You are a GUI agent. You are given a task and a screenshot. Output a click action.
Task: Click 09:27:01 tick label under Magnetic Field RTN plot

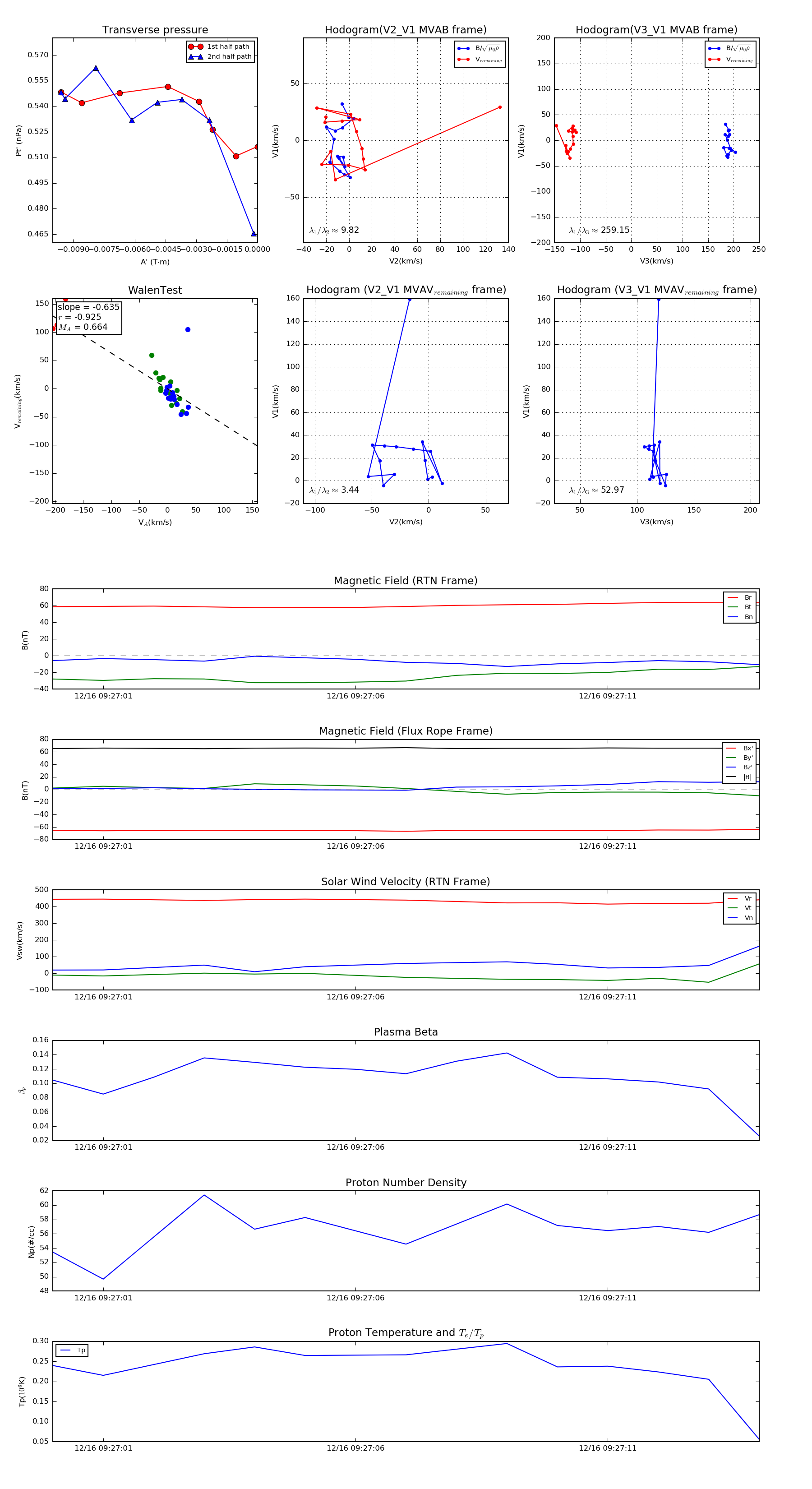tap(103, 696)
